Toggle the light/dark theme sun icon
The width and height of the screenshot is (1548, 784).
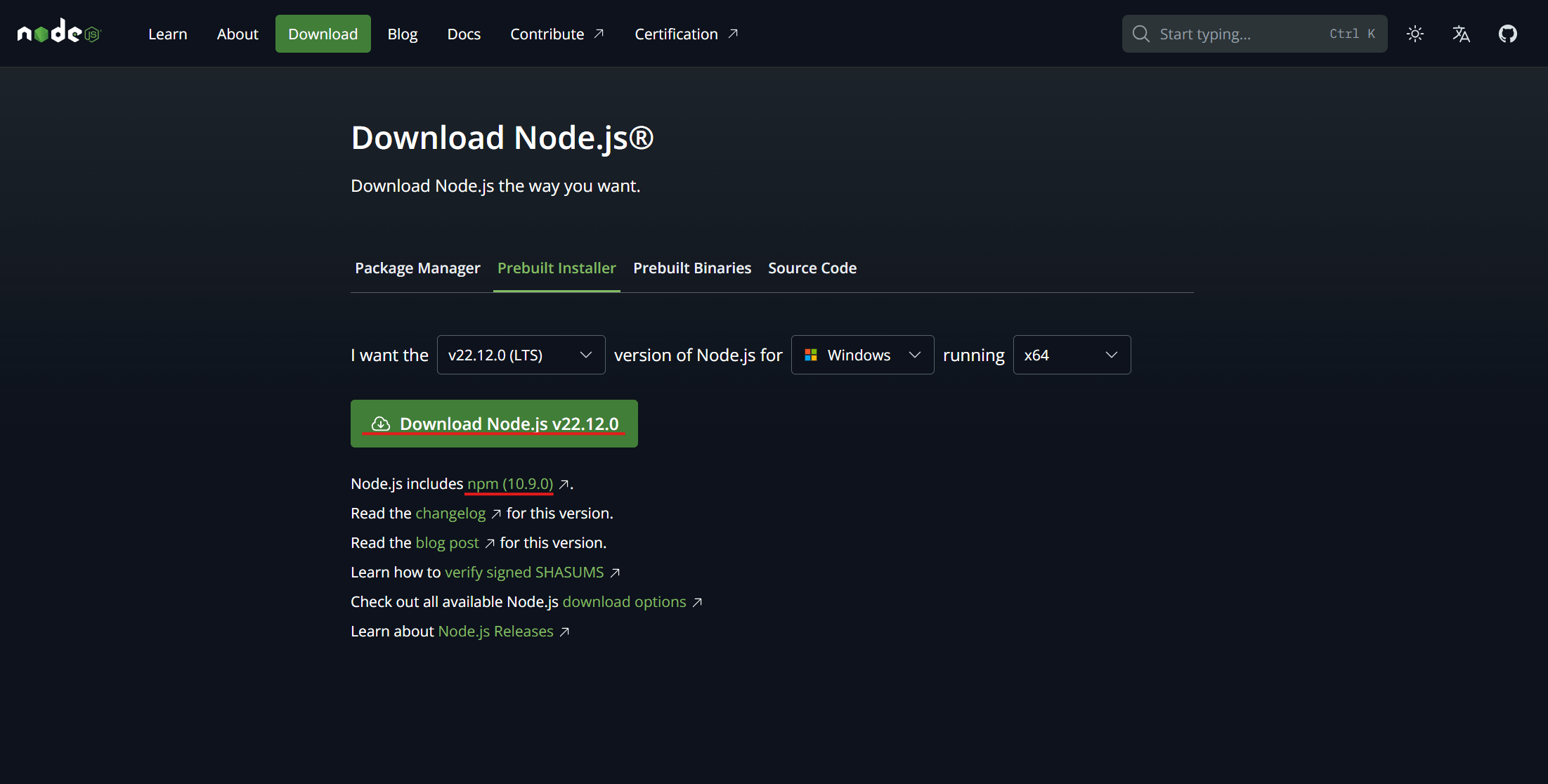1415,34
